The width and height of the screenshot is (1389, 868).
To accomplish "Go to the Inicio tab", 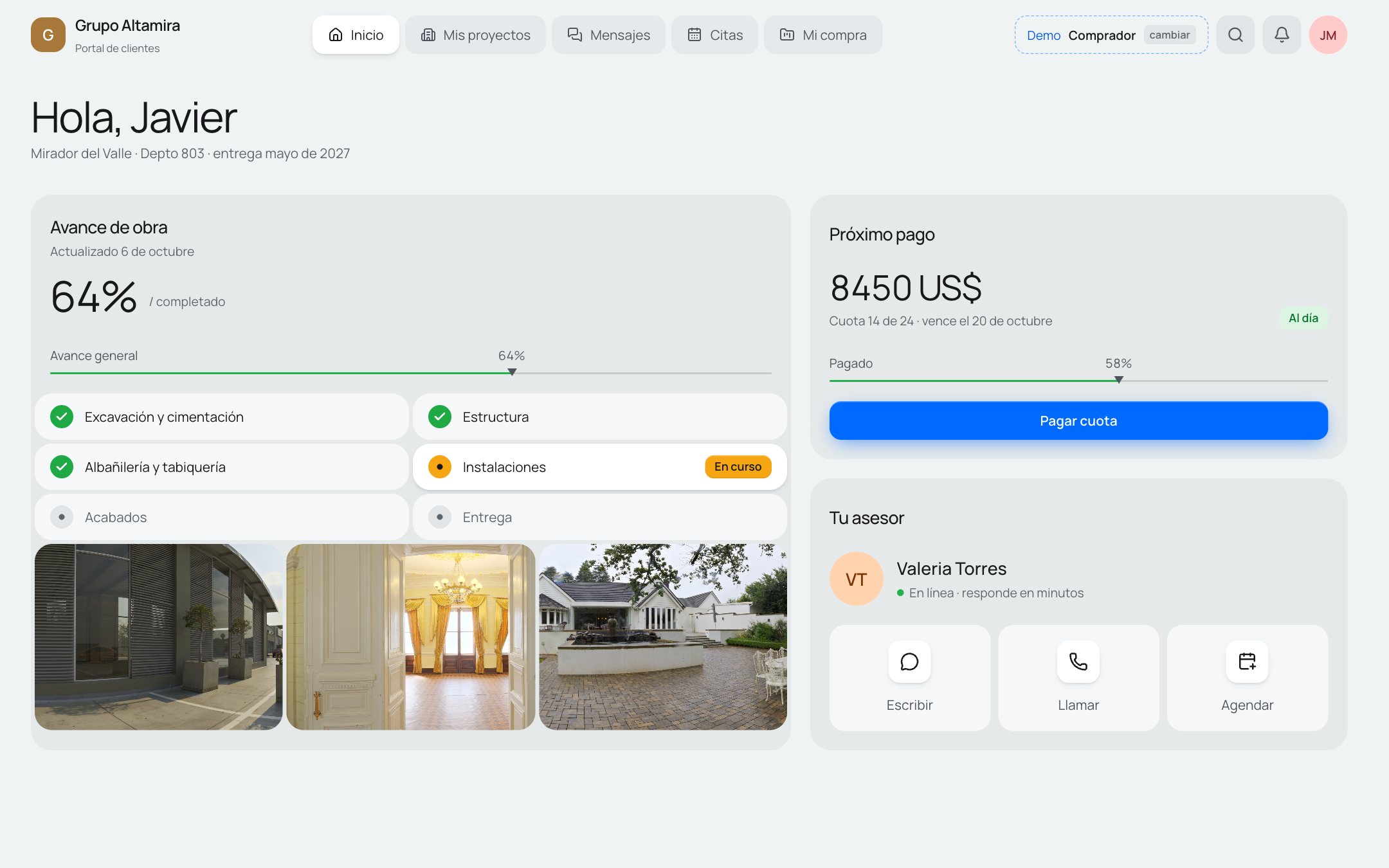I will pyautogui.click(x=356, y=35).
